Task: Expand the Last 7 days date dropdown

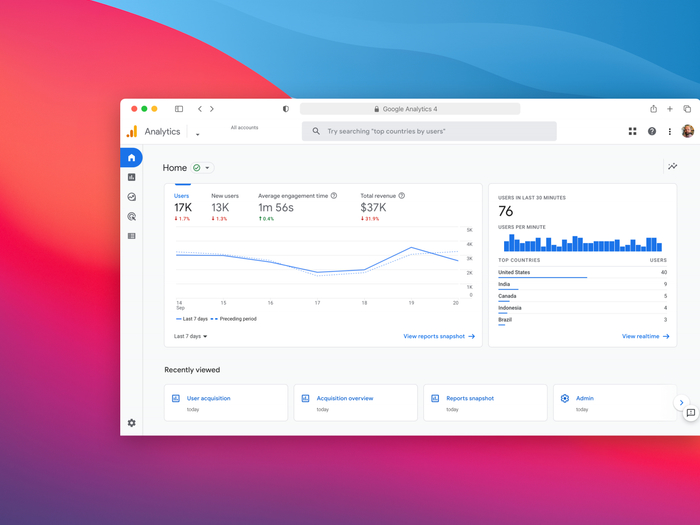Action: click(x=191, y=337)
